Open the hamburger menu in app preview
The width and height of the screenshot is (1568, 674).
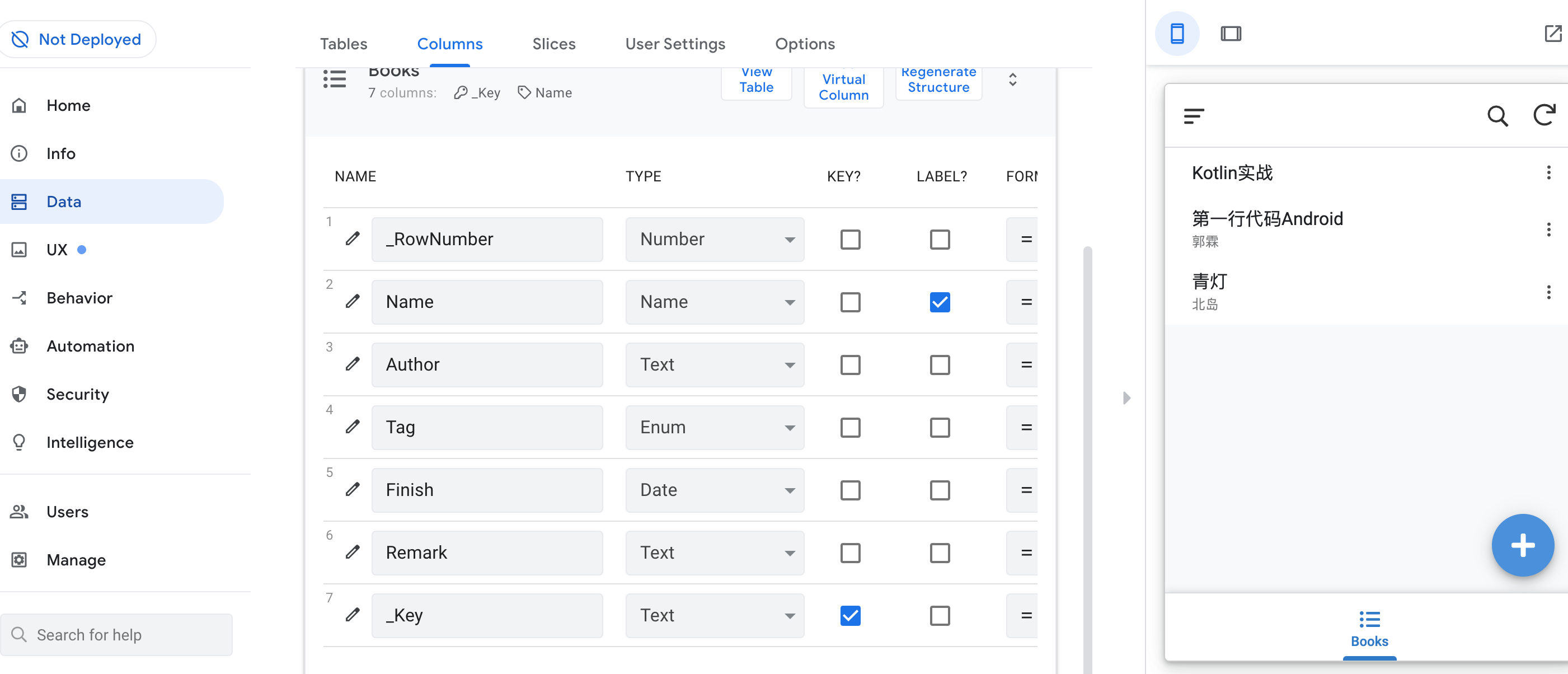[1193, 116]
